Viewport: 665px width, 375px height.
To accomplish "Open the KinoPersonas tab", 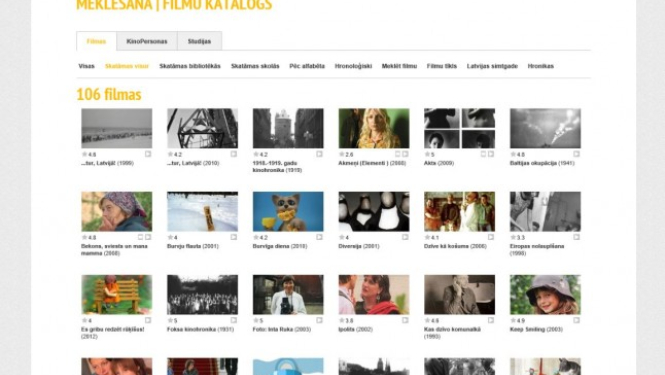I will tap(147, 41).
